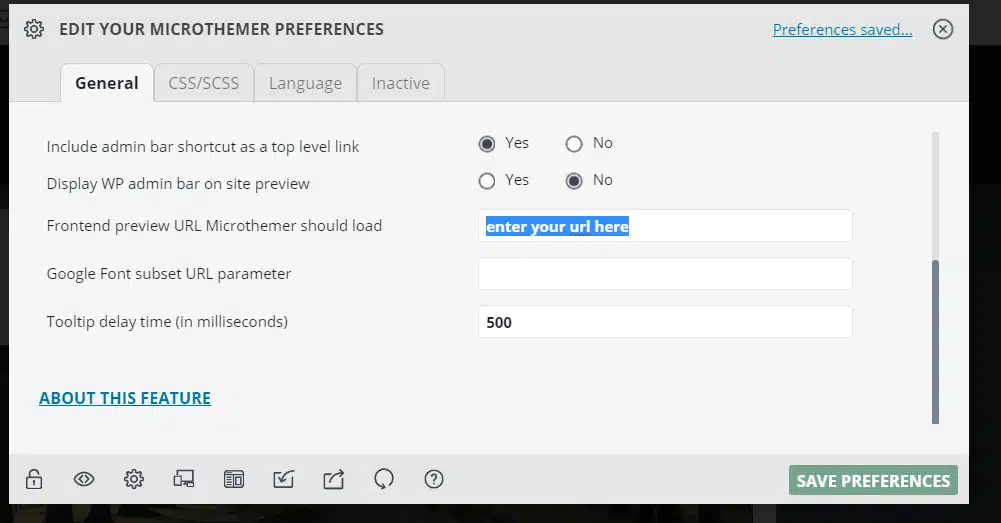Open the About This Feature link

[x=125, y=398]
